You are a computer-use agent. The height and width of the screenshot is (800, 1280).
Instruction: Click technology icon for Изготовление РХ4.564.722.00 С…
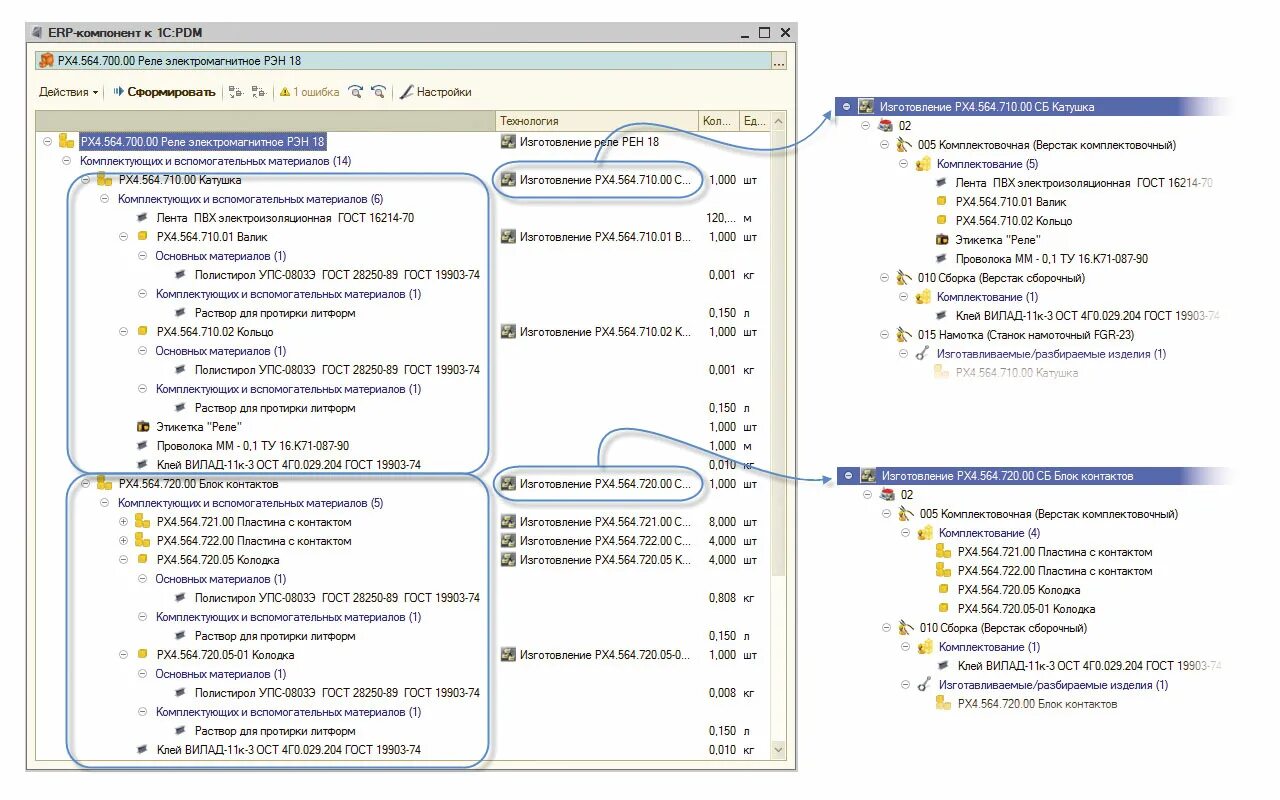508,541
